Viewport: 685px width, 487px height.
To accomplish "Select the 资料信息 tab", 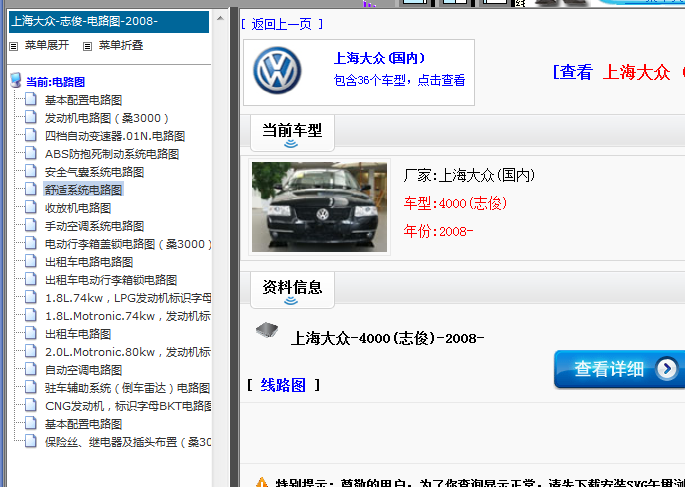I will click(292, 290).
